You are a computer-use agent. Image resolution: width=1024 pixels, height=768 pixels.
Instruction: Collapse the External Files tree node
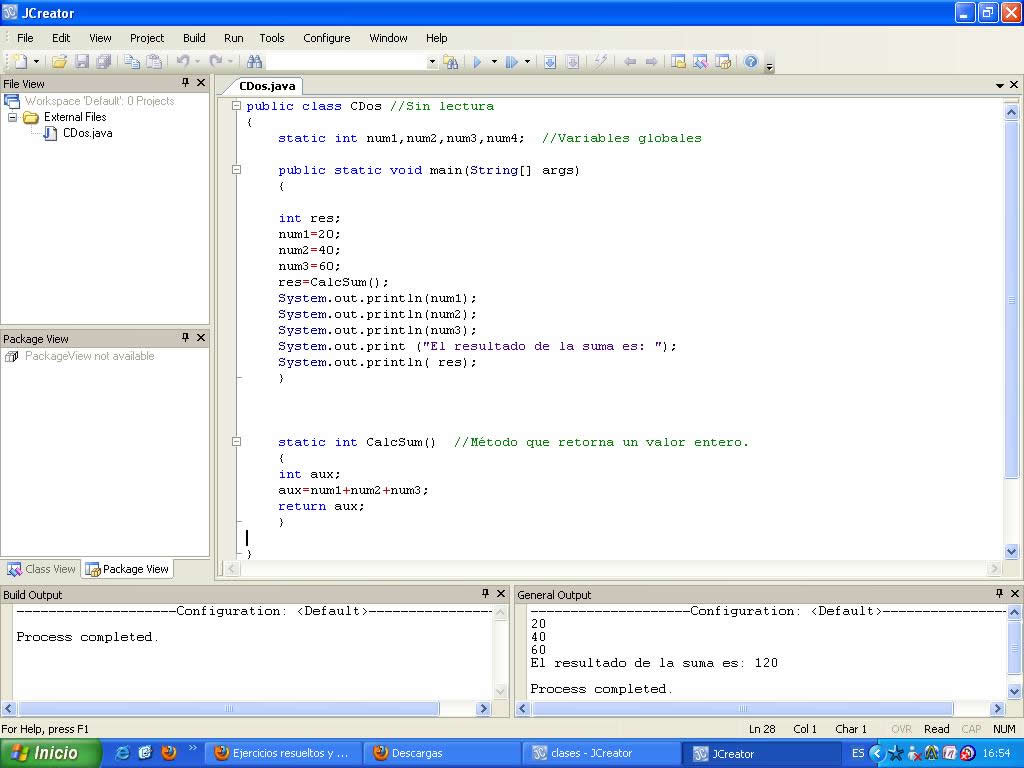[12, 117]
